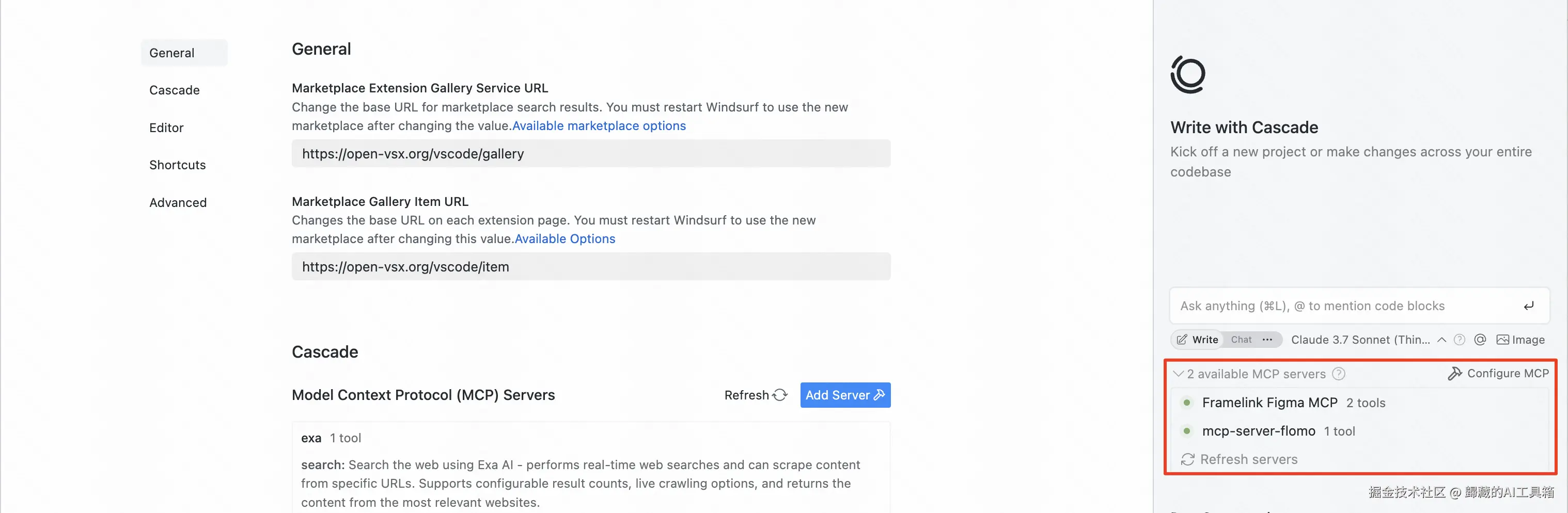1568x513 pixels.
Task: Click help icon beside MCP servers count
Action: point(1339,374)
